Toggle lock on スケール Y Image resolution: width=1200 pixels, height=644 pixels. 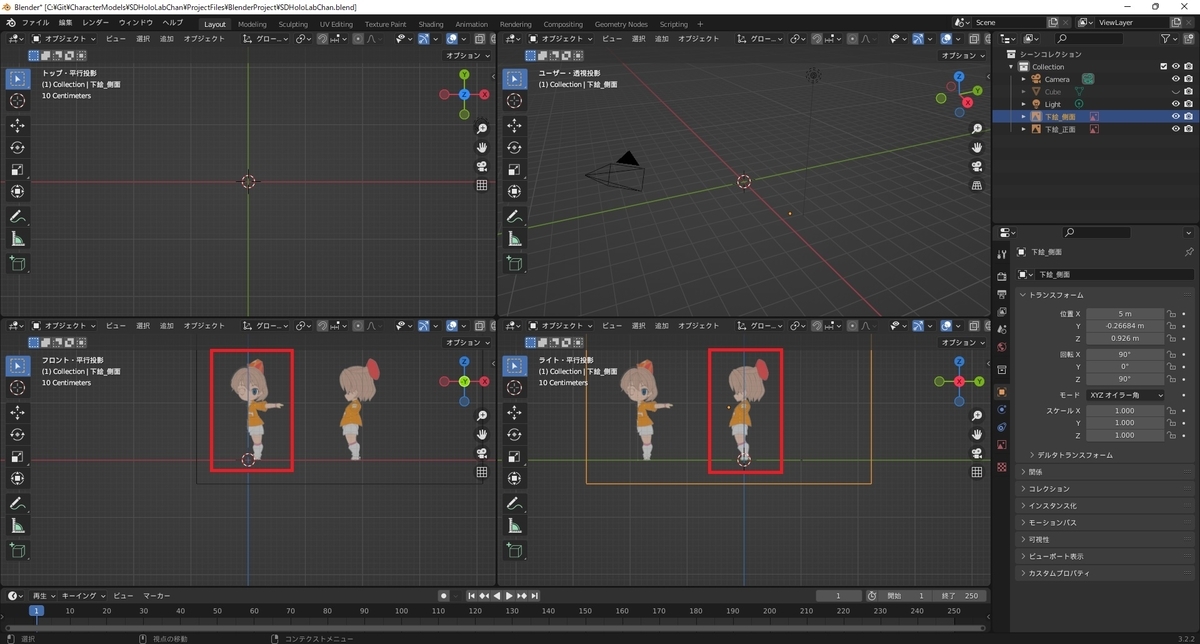click(x=1173, y=423)
